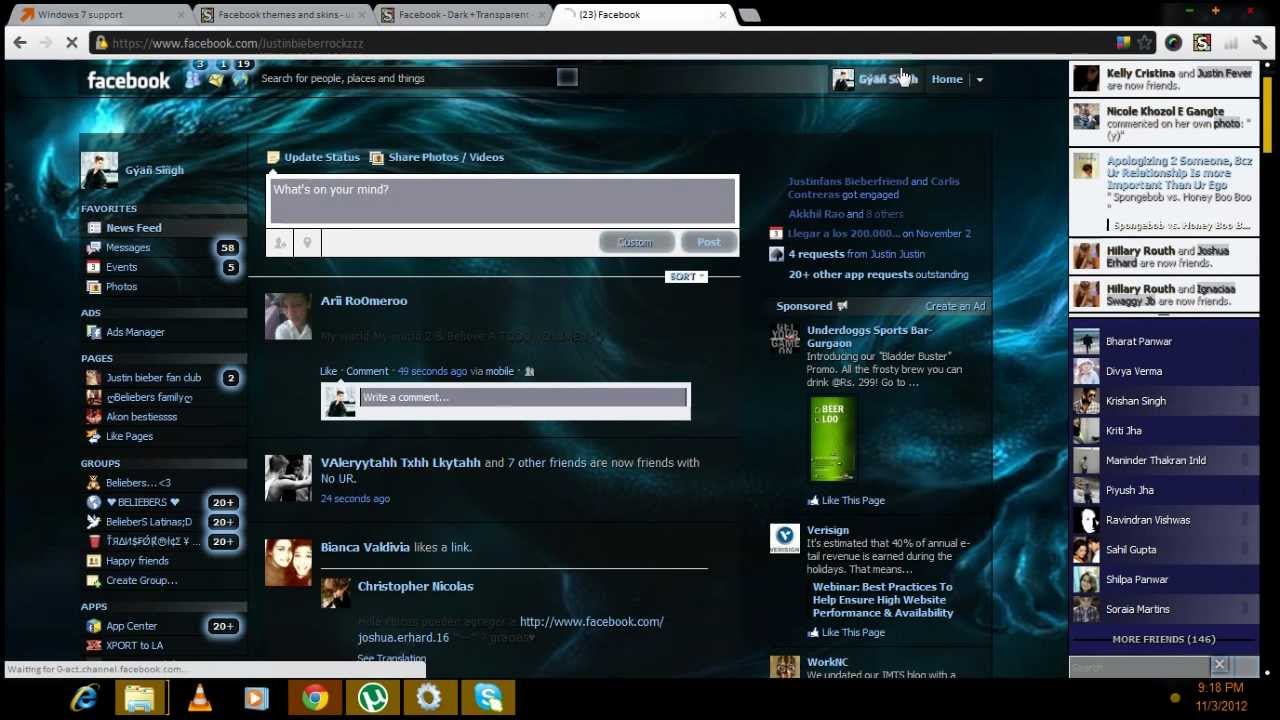Viewport: 1280px width, 720px height.
Task: Click the tag people icon in status composer
Action: 281,243
